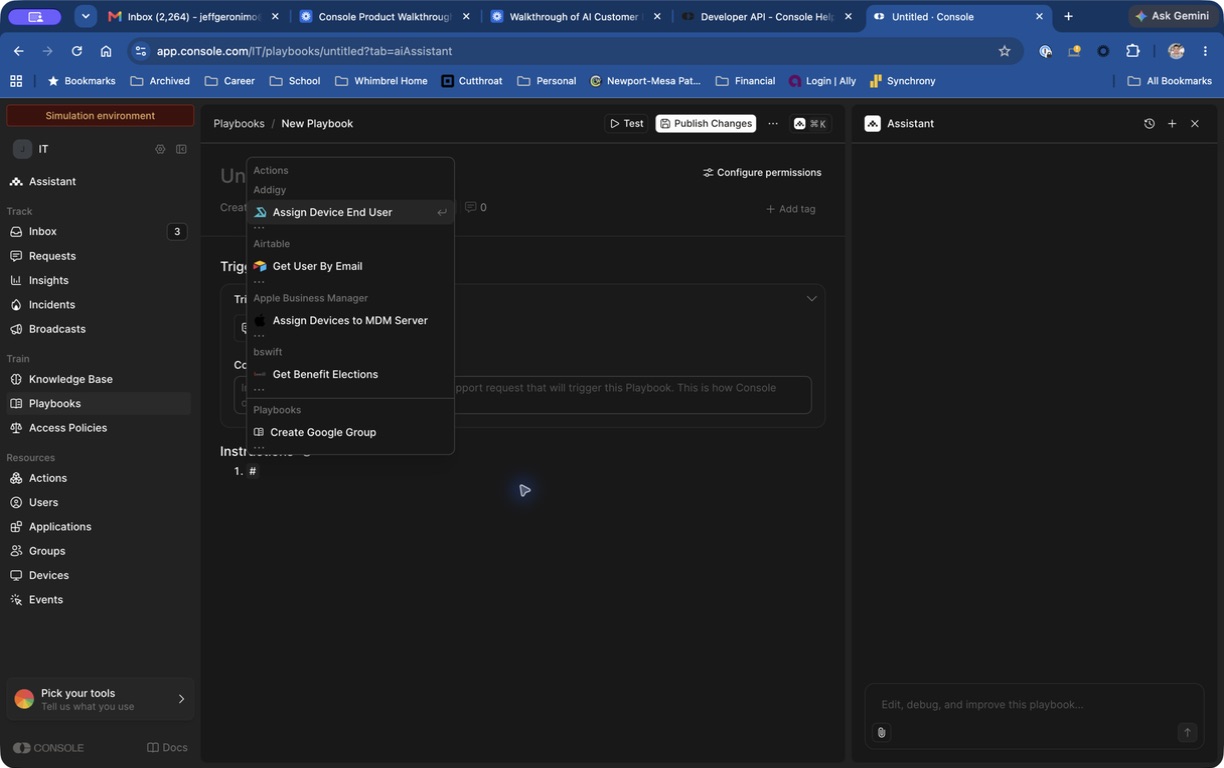
Task: Switch to Walkthrough of AI Customer tab
Action: (x=575, y=16)
